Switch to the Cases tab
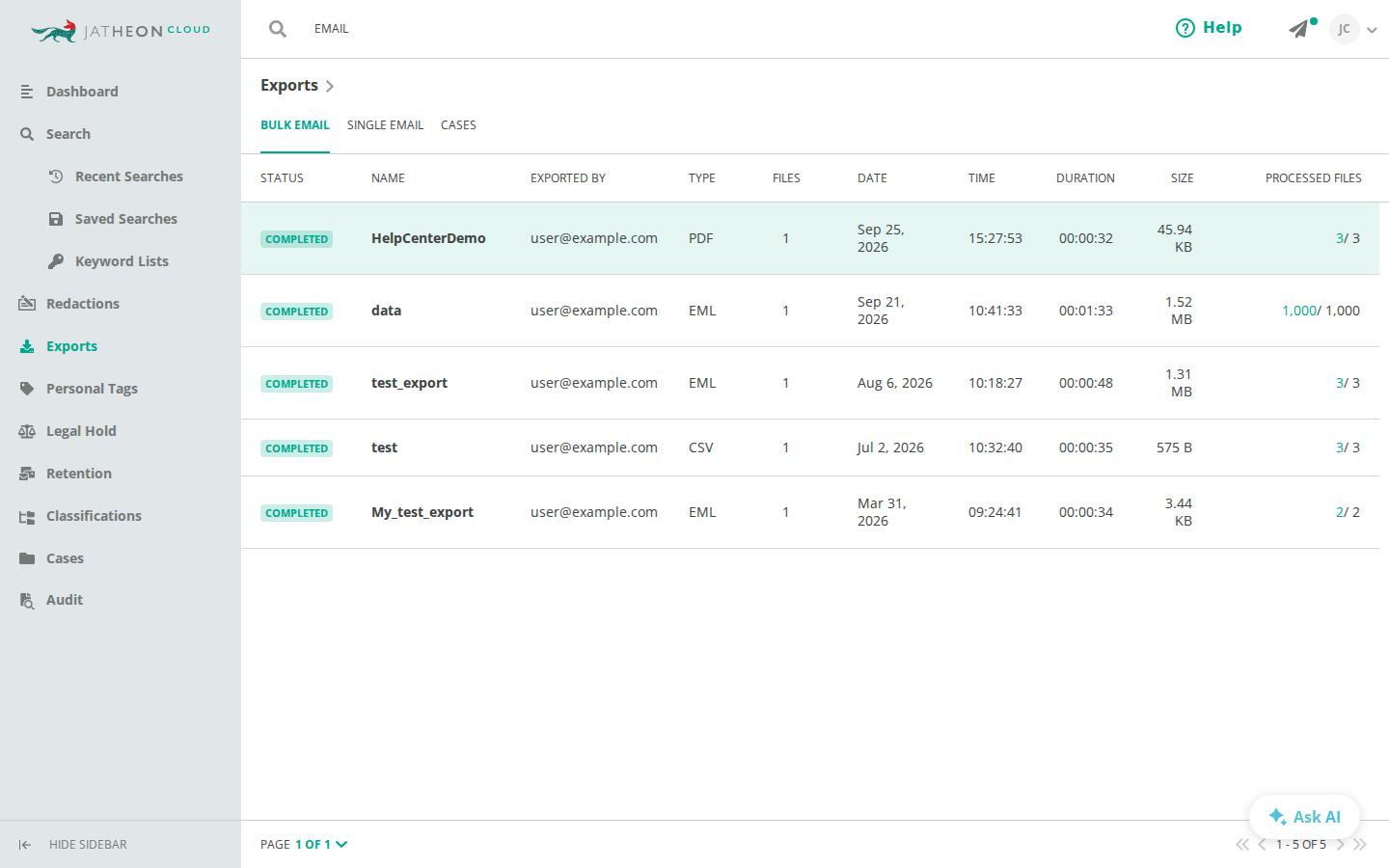 [x=458, y=125]
